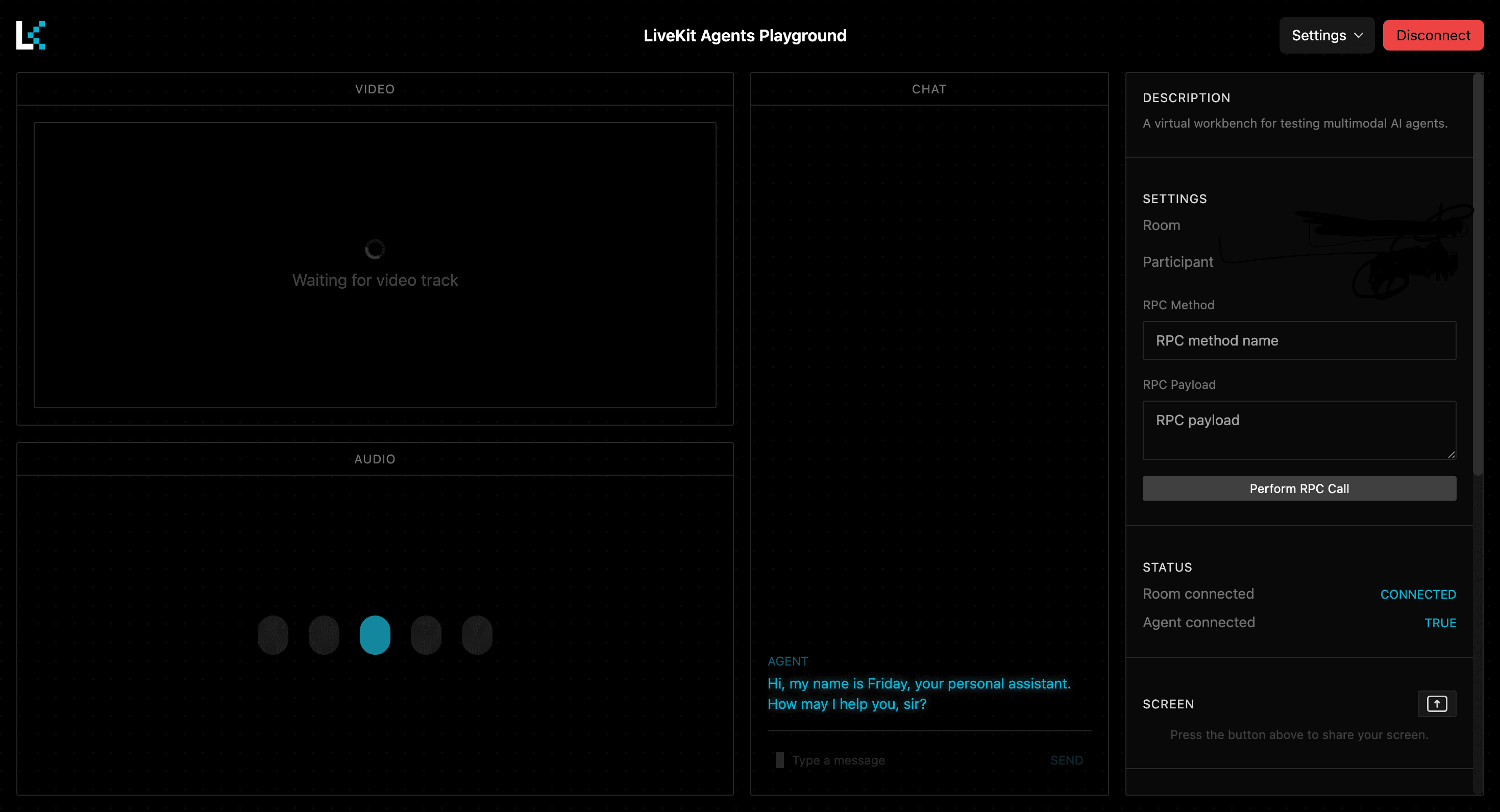Click the Disconnect button
Viewport: 1500px width, 812px height.
(x=1433, y=36)
